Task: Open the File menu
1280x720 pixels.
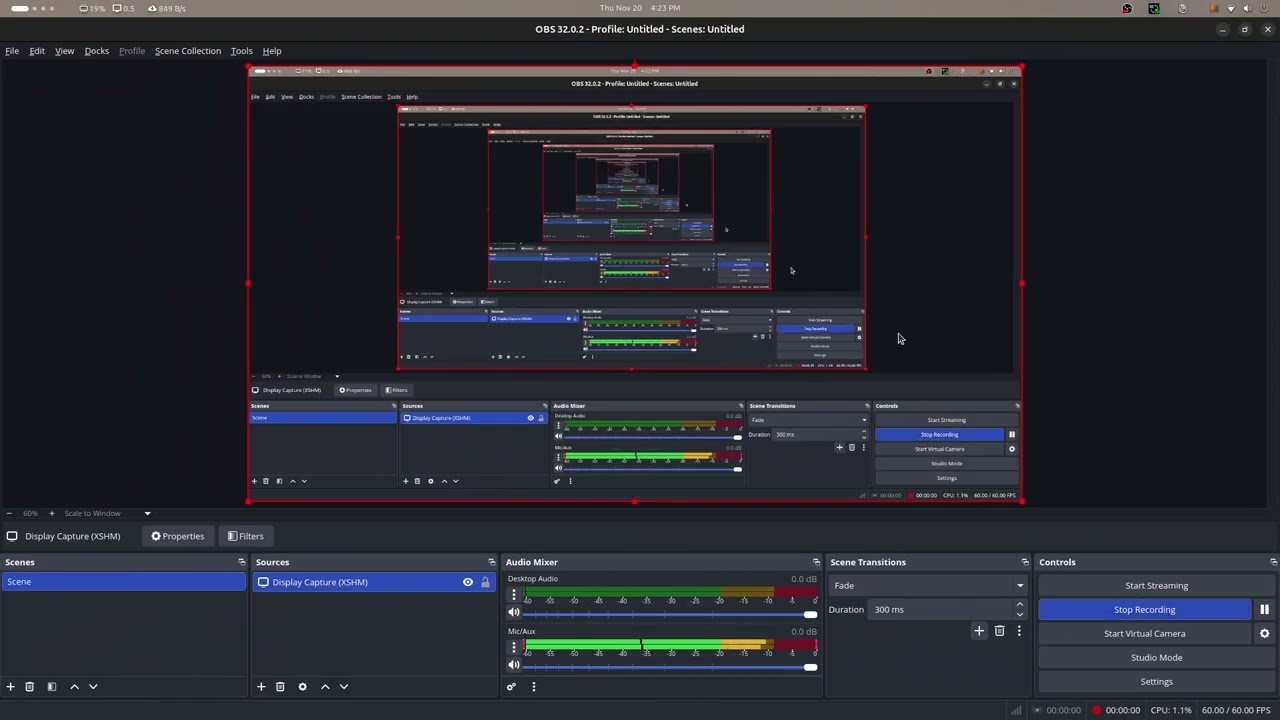Action: pos(12,51)
